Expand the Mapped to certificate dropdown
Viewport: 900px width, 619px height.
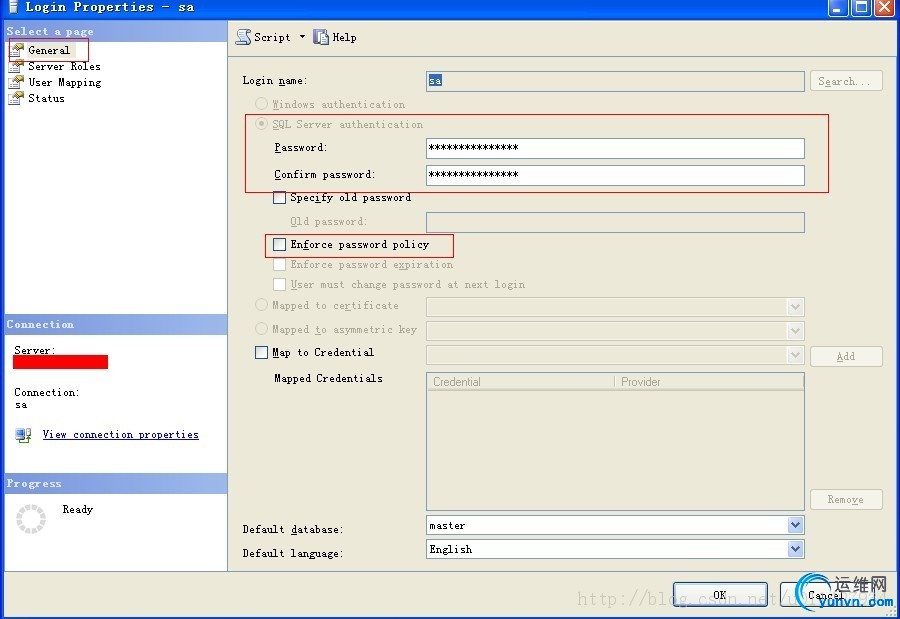795,307
